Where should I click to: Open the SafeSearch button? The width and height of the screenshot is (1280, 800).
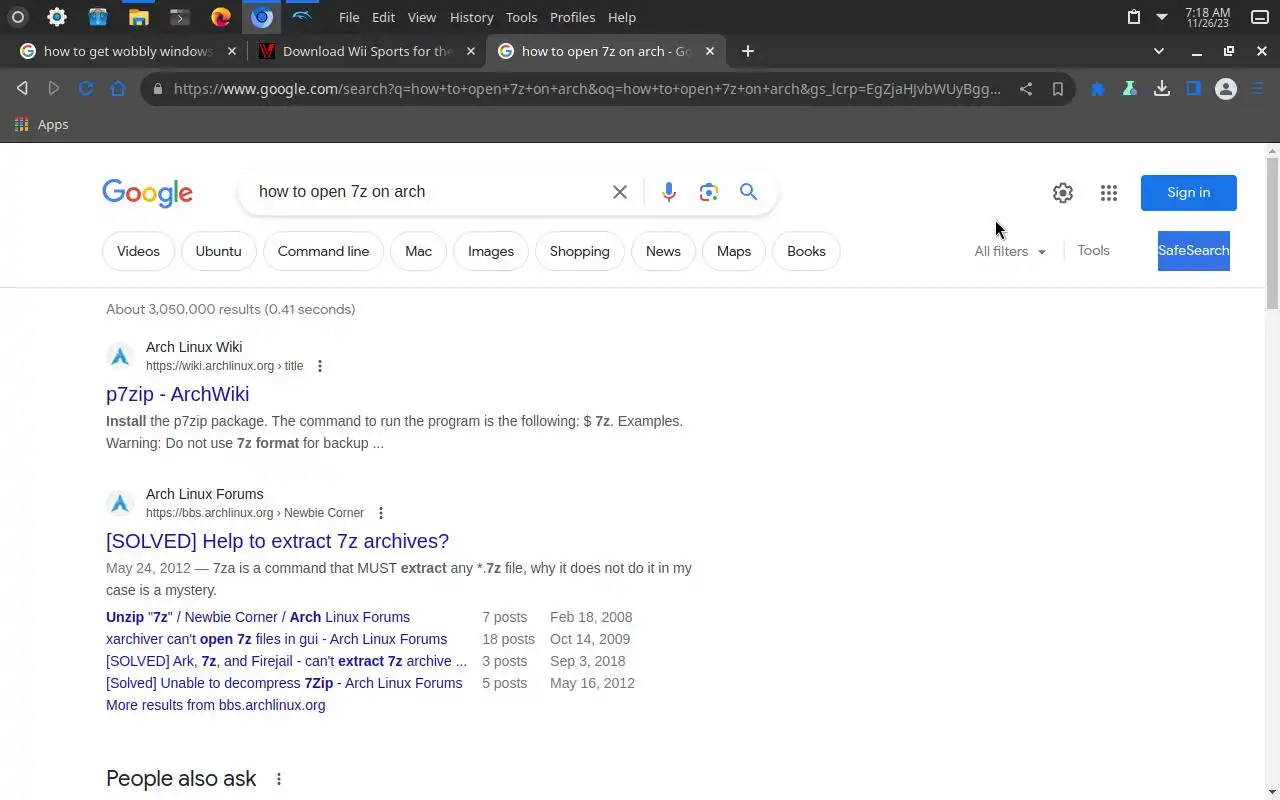tap(1193, 251)
